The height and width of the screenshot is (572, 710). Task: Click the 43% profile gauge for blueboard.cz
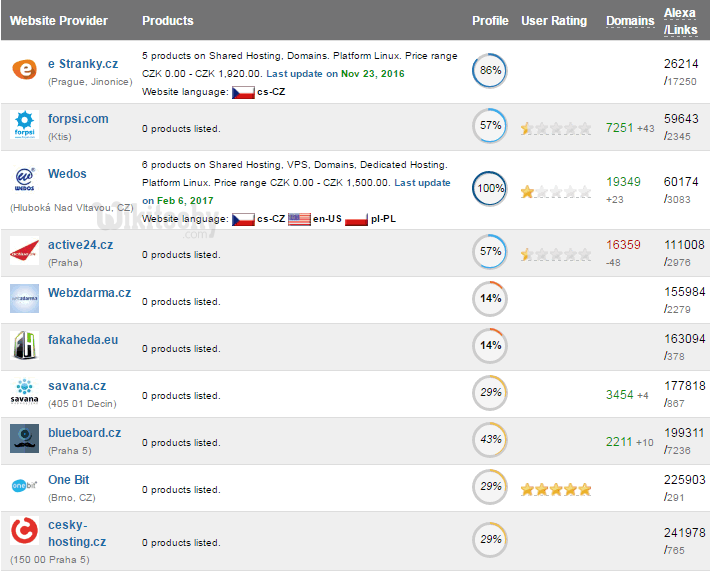490,440
